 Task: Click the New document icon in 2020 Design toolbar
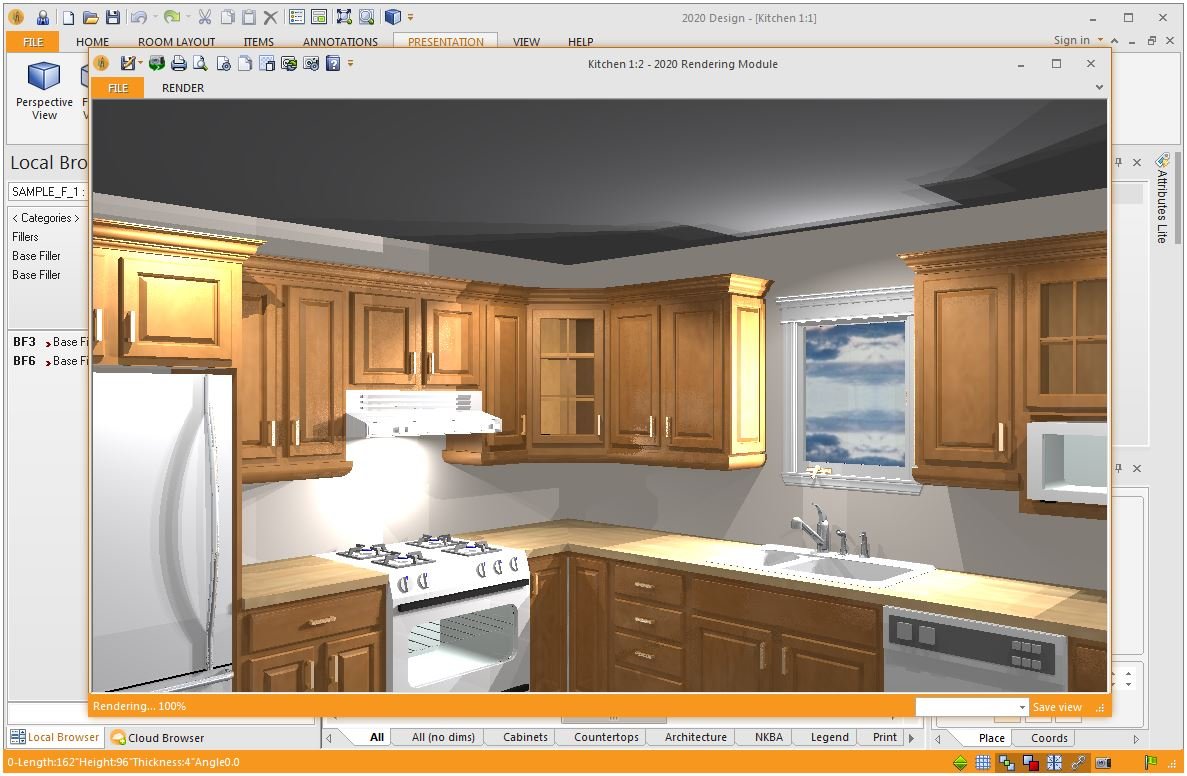point(68,17)
